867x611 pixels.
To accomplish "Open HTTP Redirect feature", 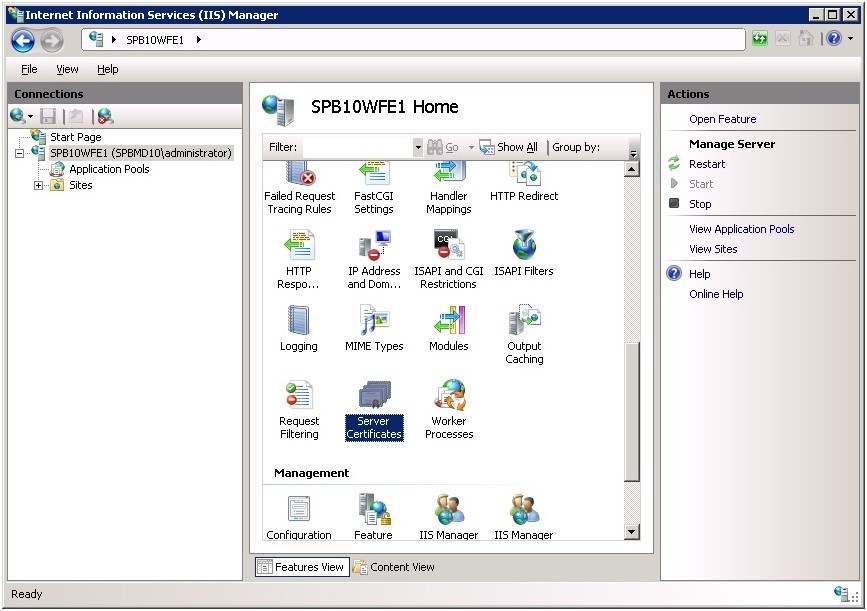I will (524, 182).
